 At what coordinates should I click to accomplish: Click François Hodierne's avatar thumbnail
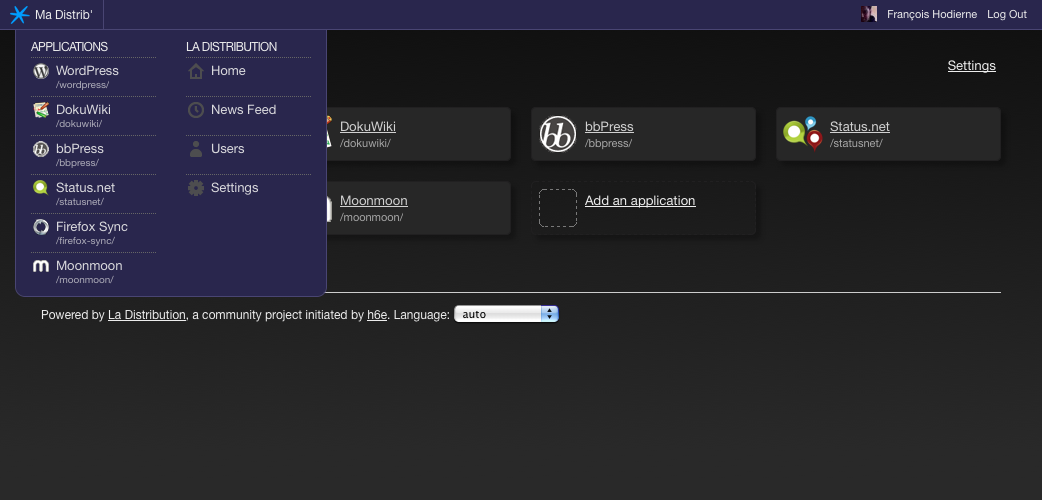click(x=869, y=14)
